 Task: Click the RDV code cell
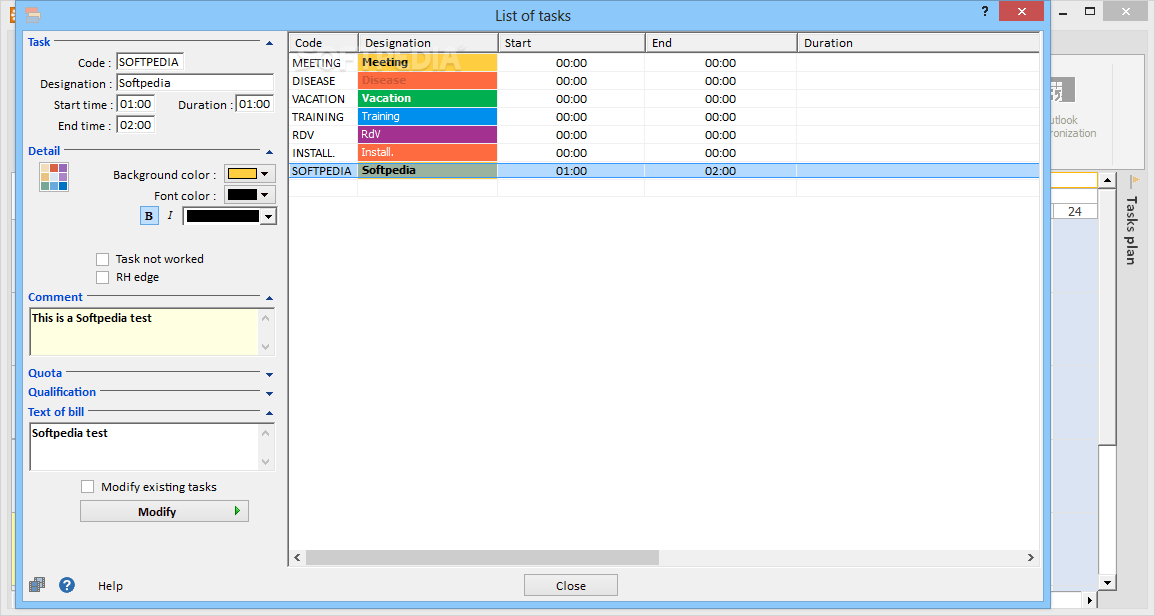point(323,135)
